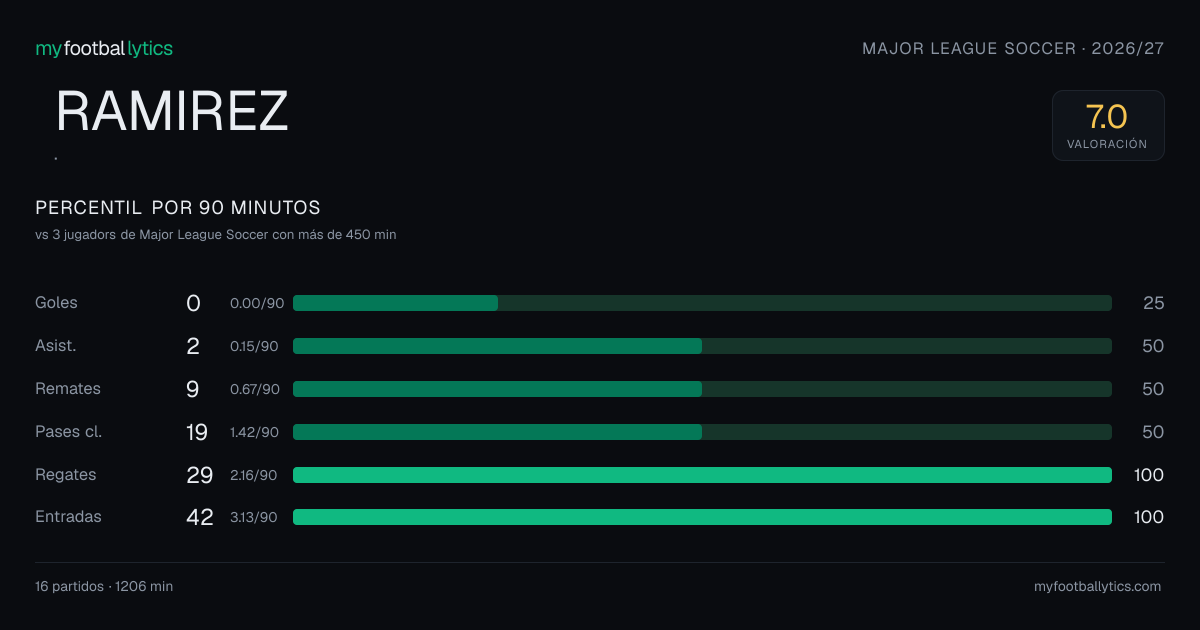
Task: Click the Pases cl. total value 19
Action: point(197,432)
